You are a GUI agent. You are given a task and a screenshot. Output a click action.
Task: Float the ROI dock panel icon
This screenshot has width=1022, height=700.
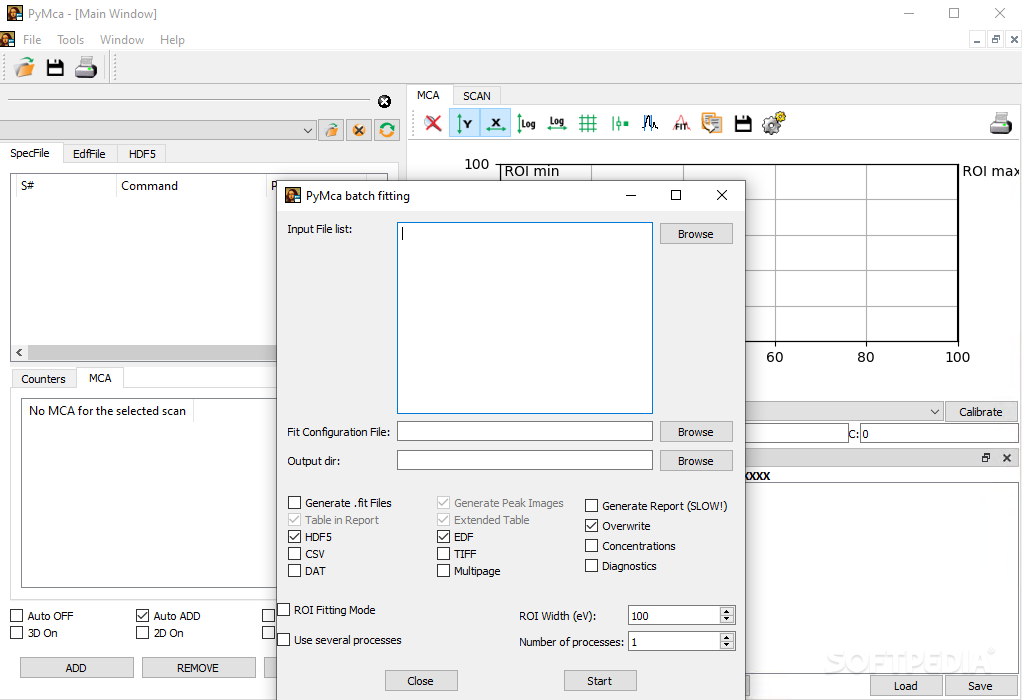tap(986, 458)
